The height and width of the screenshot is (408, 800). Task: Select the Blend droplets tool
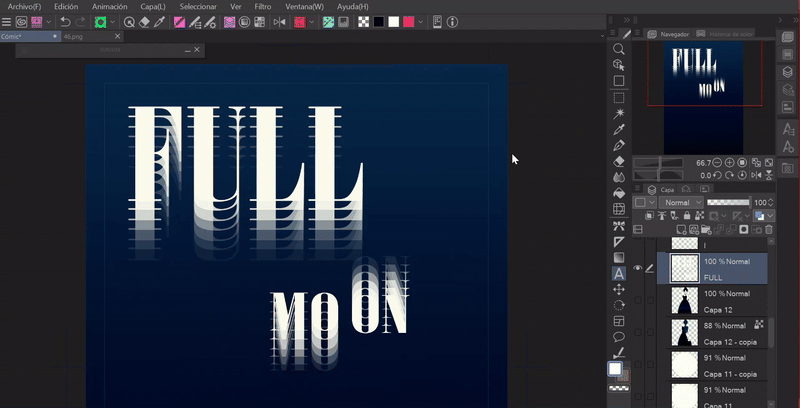pos(618,177)
